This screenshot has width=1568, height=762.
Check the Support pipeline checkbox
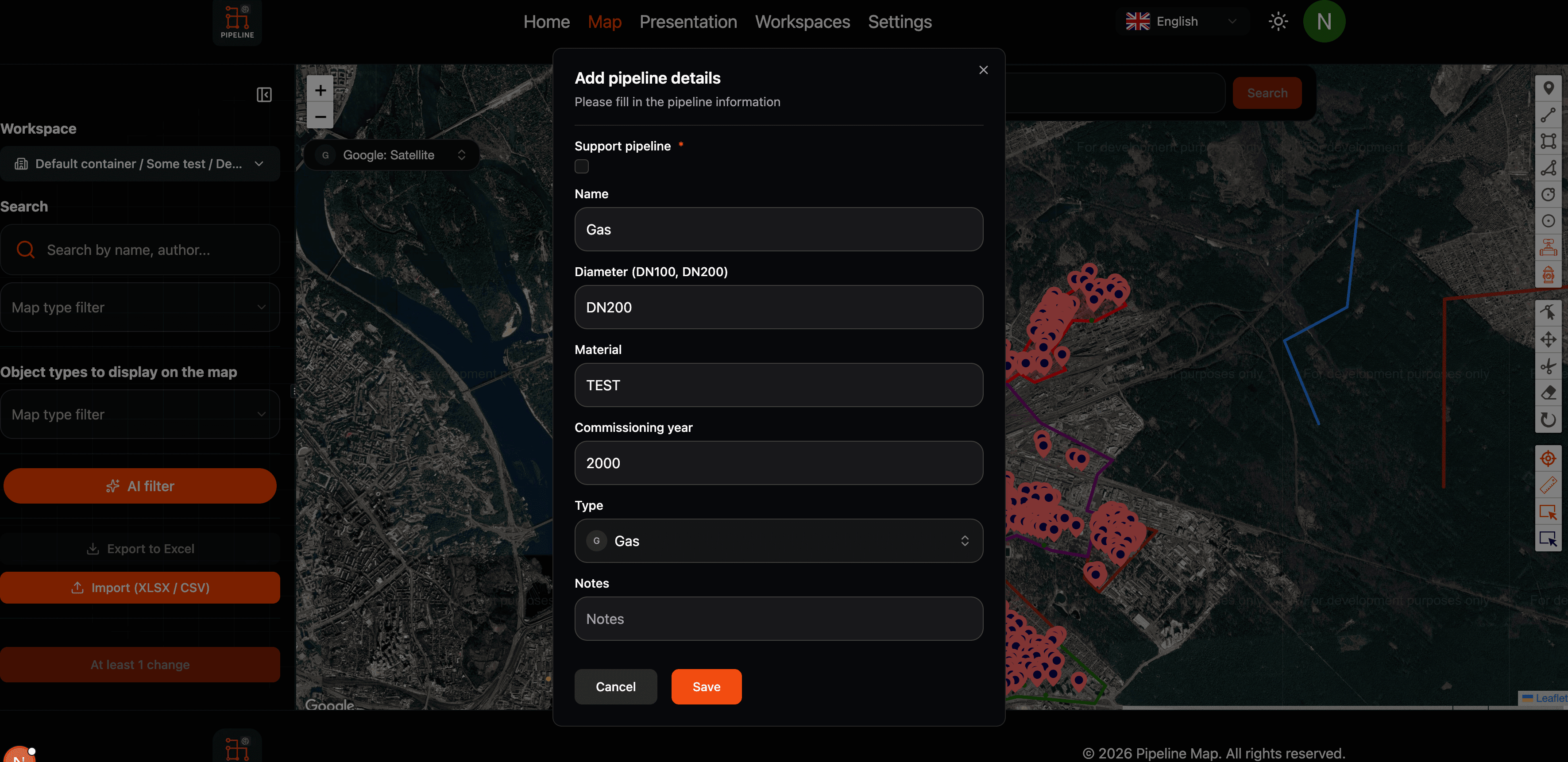click(x=581, y=166)
